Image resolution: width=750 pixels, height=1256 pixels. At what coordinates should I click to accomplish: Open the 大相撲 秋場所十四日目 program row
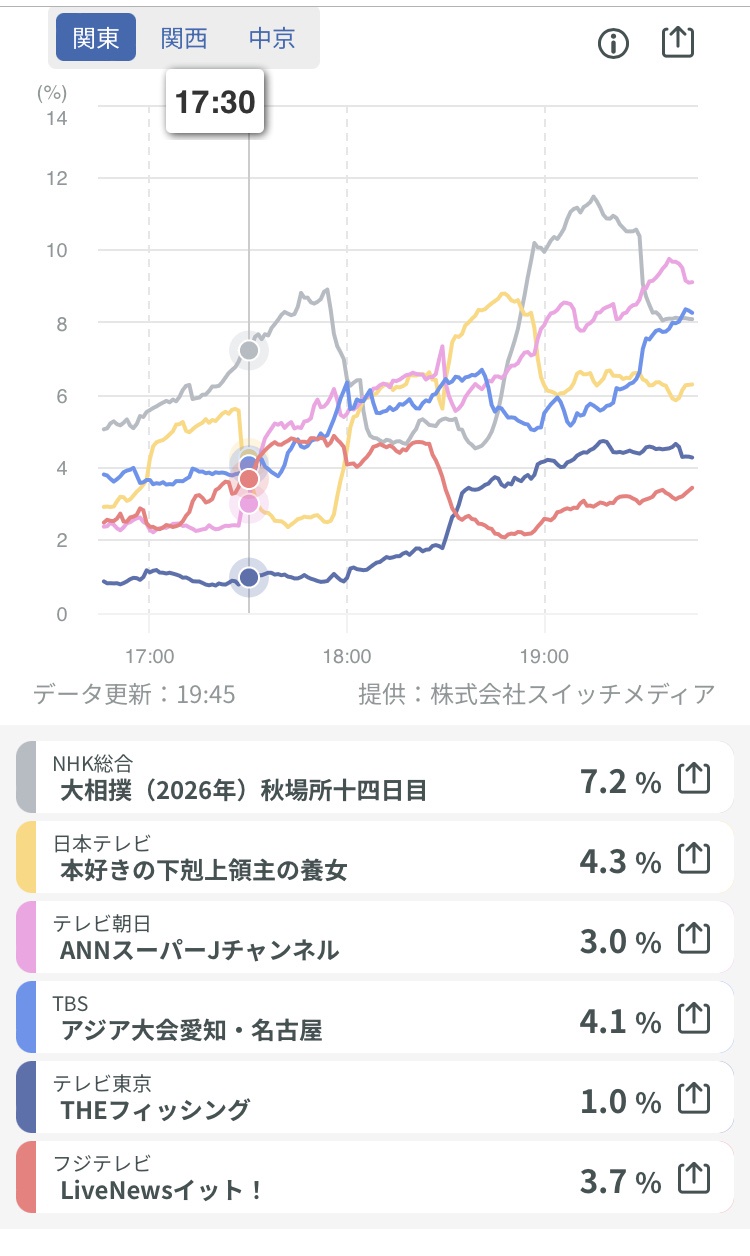pos(375,777)
